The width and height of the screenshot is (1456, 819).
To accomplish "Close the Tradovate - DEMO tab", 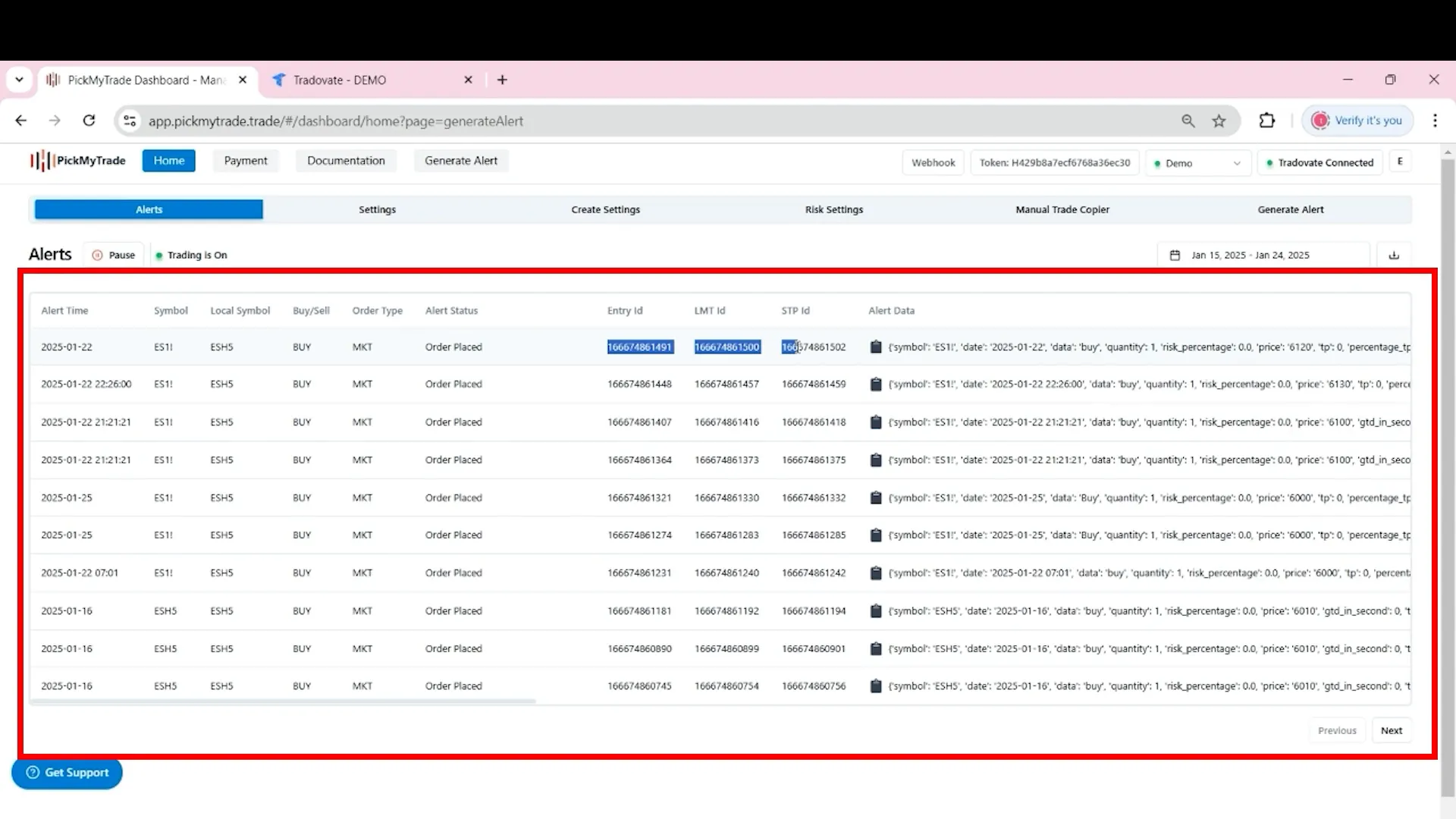I will pyautogui.click(x=468, y=80).
